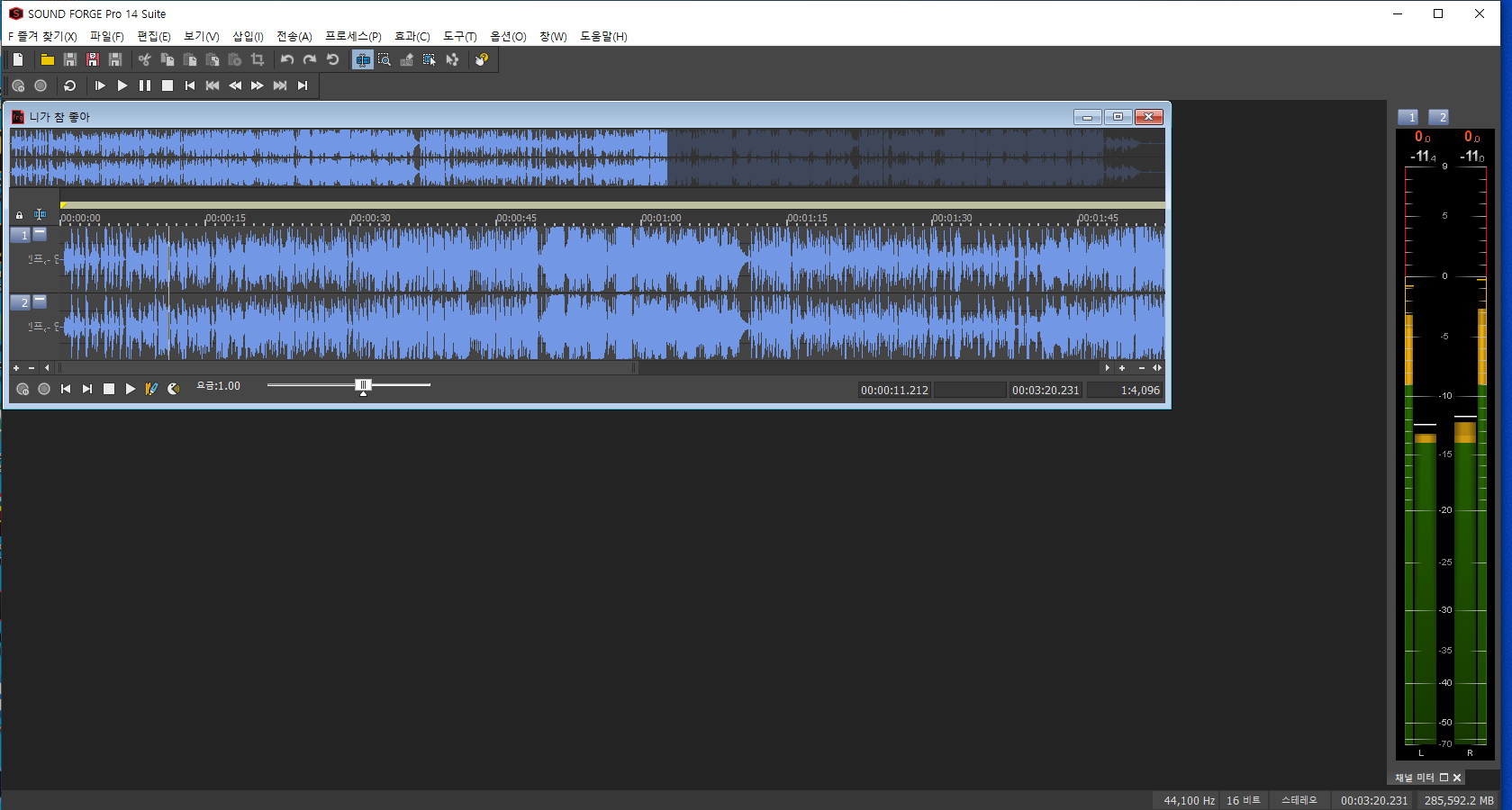Select channel 1 button in data window
Image resolution: width=1512 pixels, height=810 pixels.
coord(20,235)
